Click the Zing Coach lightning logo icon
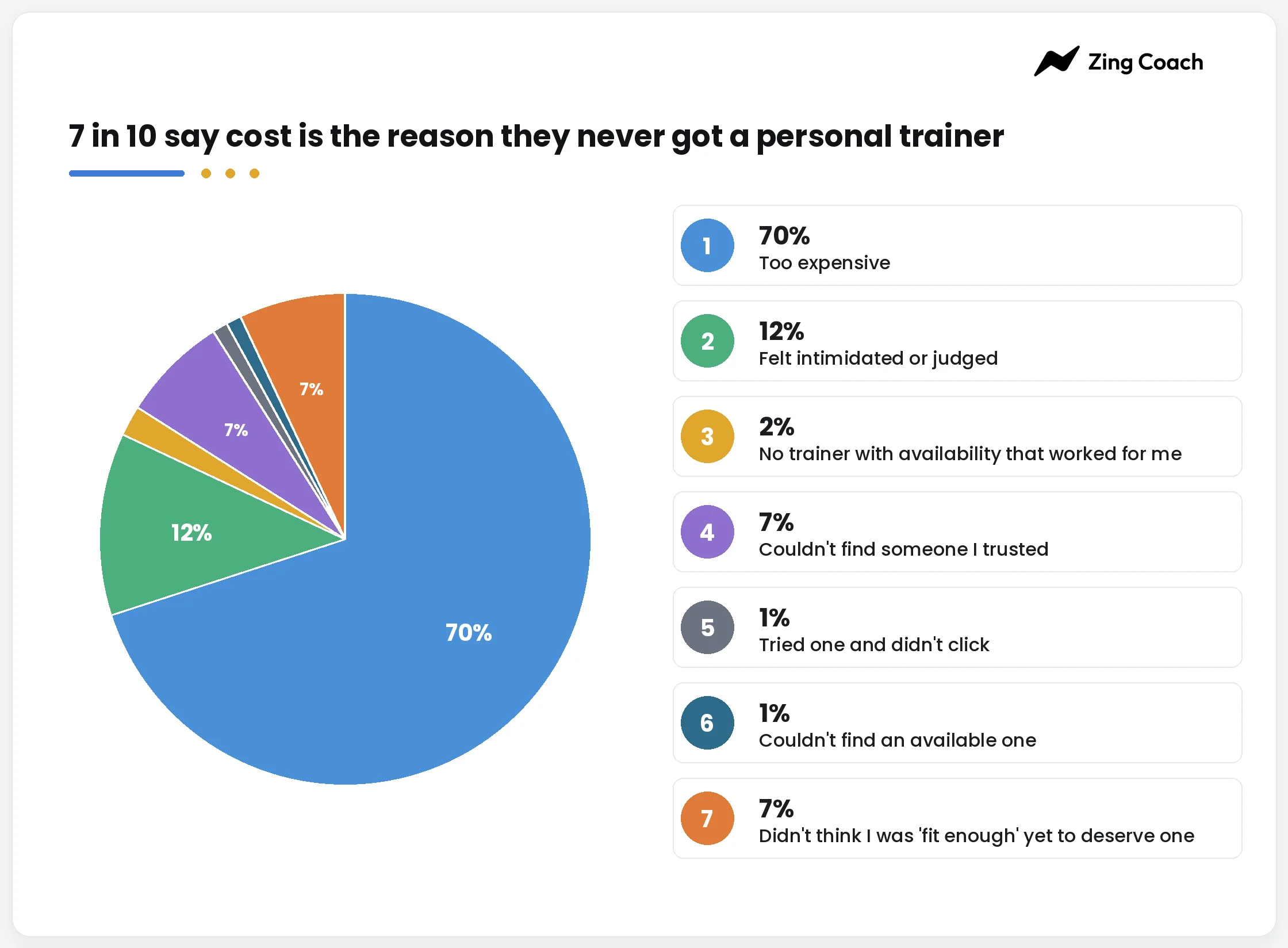 pyautogui.click(x=1056, y=61)
